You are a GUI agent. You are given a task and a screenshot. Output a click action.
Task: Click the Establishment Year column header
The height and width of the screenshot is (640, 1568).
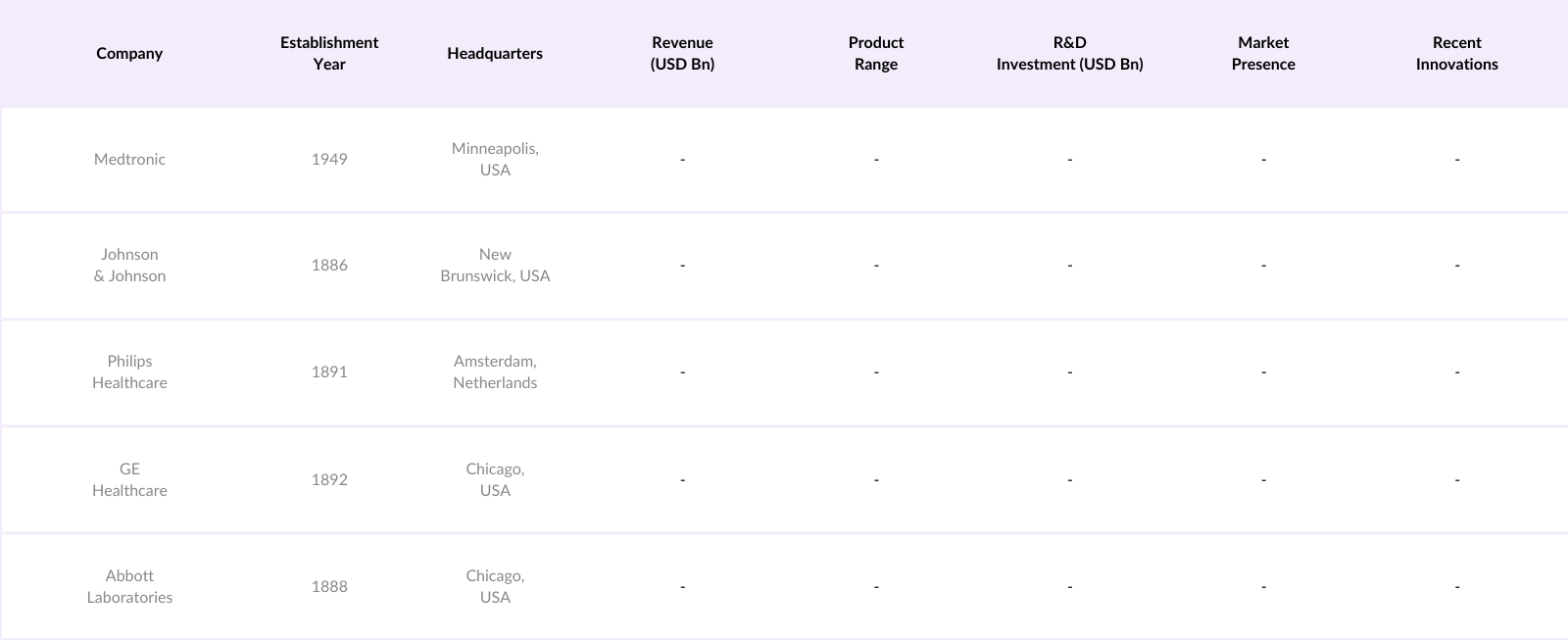click(329, 53)
